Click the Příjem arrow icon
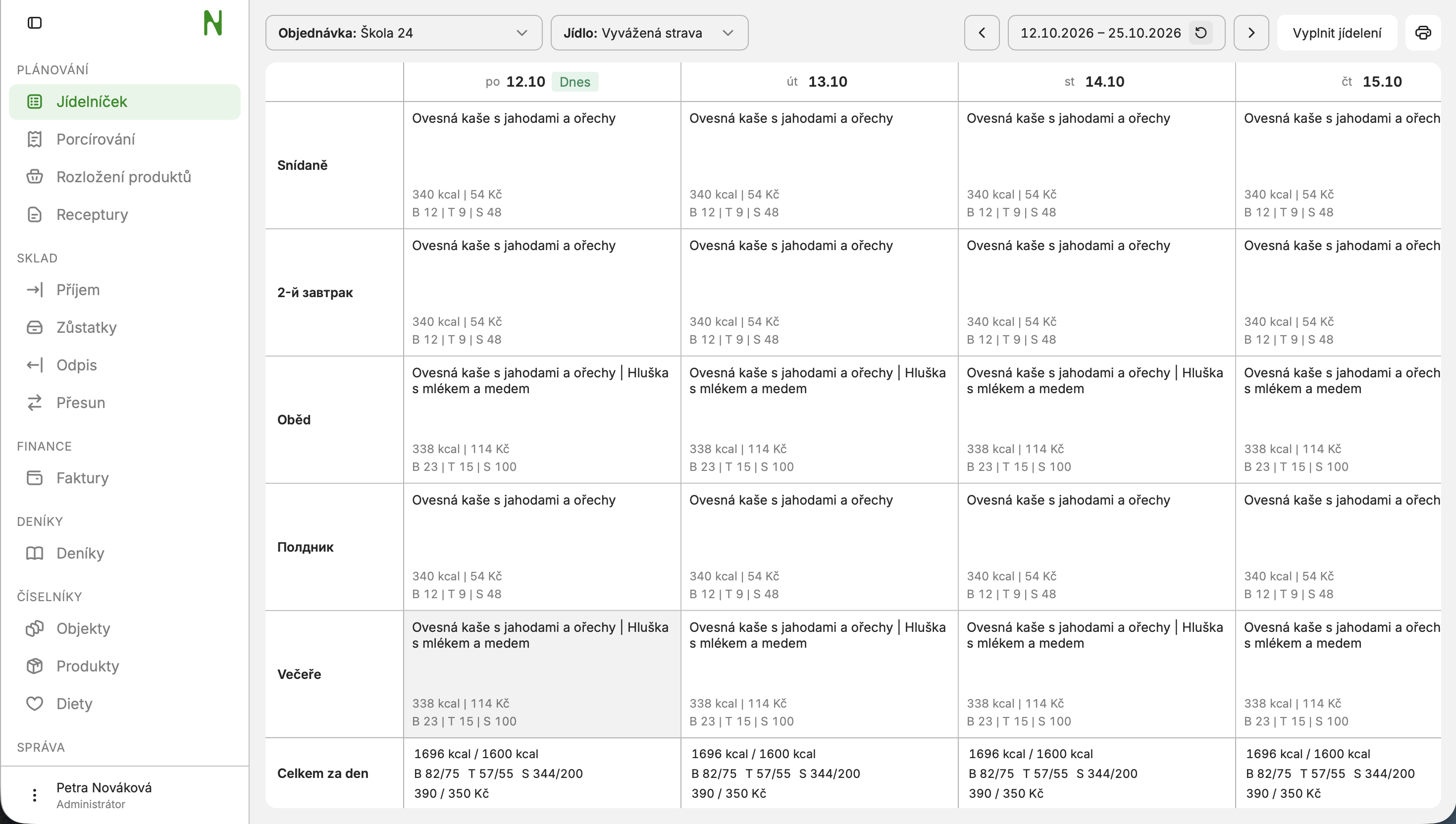The height and width of the screenshot is (824, 1456). coord(35,290)
